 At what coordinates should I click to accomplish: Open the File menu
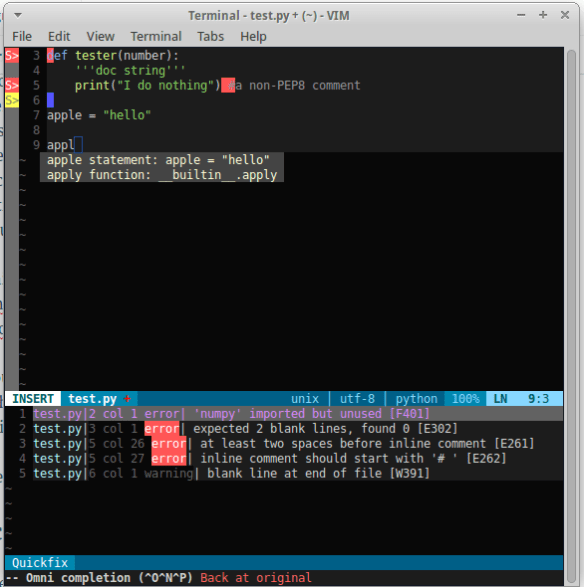pos(22,36)
